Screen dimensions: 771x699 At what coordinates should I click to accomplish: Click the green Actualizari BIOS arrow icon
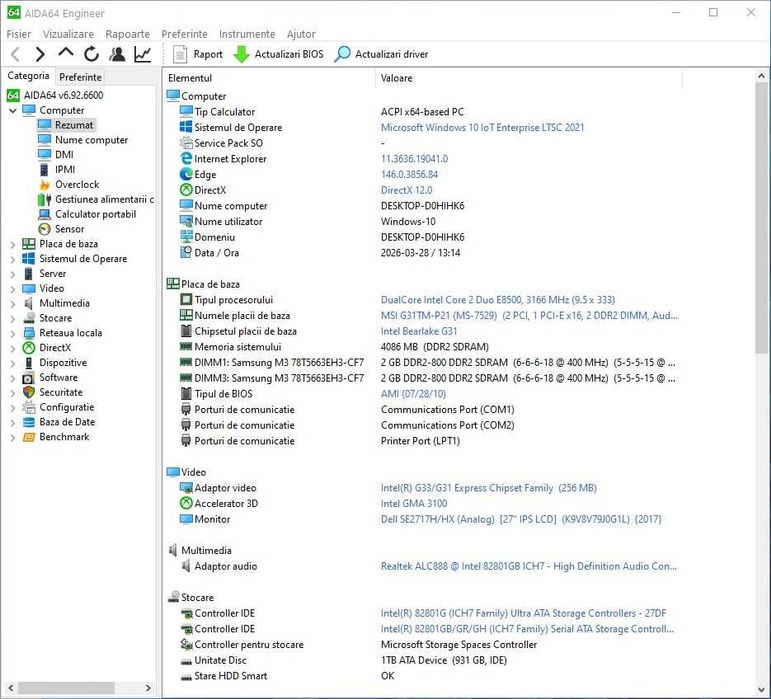241,54
